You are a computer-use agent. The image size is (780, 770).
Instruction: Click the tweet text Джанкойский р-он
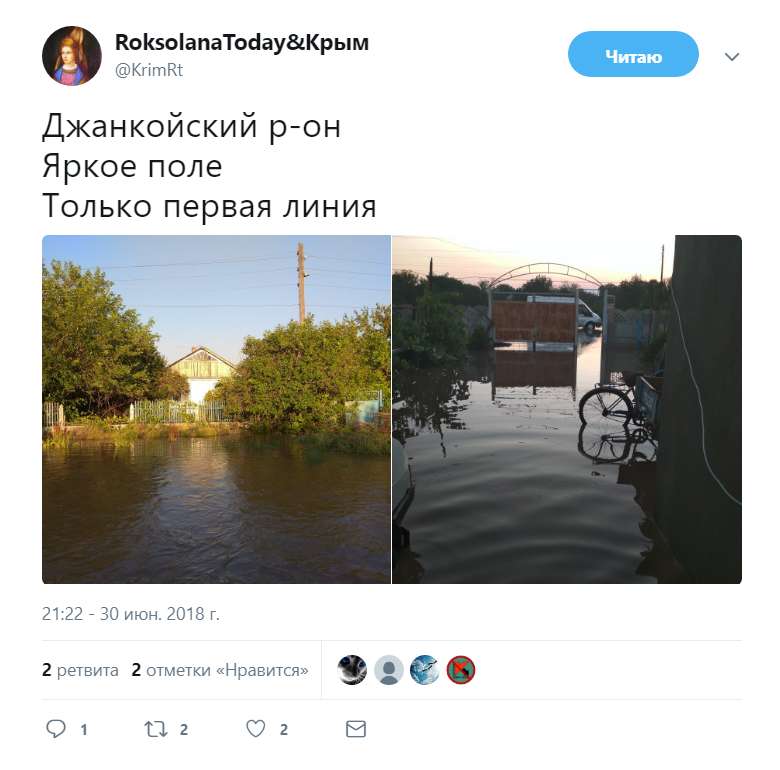coord(192,126)
